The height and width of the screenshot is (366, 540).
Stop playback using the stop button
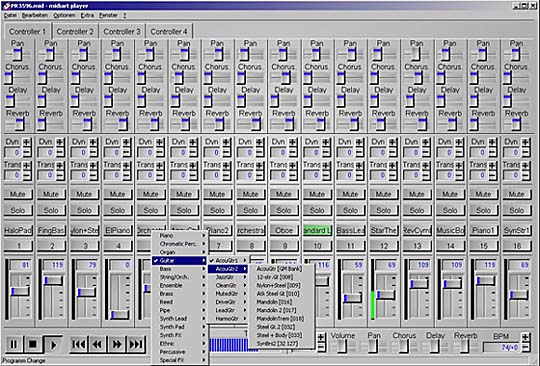pos(33,344)
